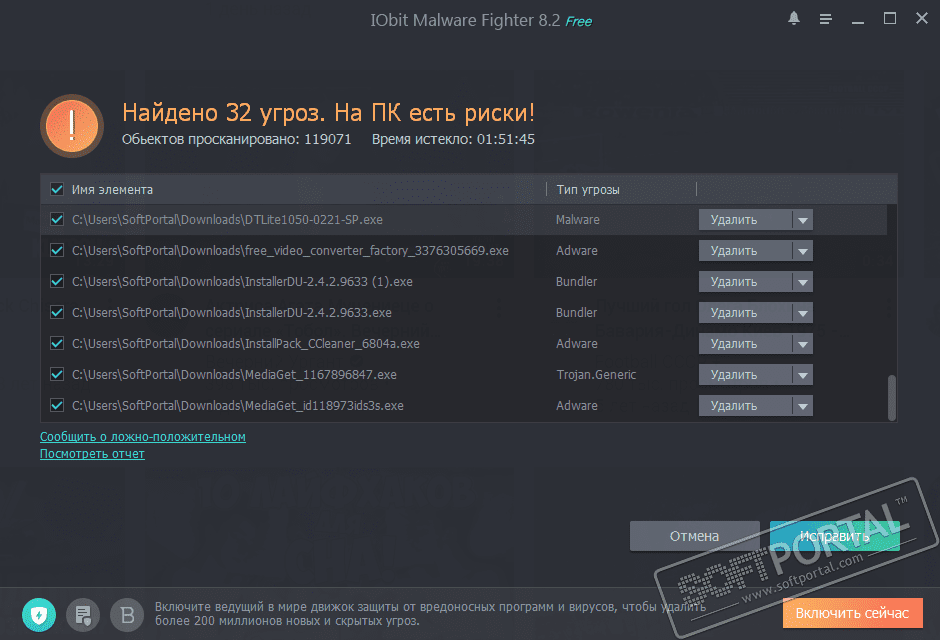
Task: Click the Trojan.Generic threat type cell
Action: tap(596, 375)
